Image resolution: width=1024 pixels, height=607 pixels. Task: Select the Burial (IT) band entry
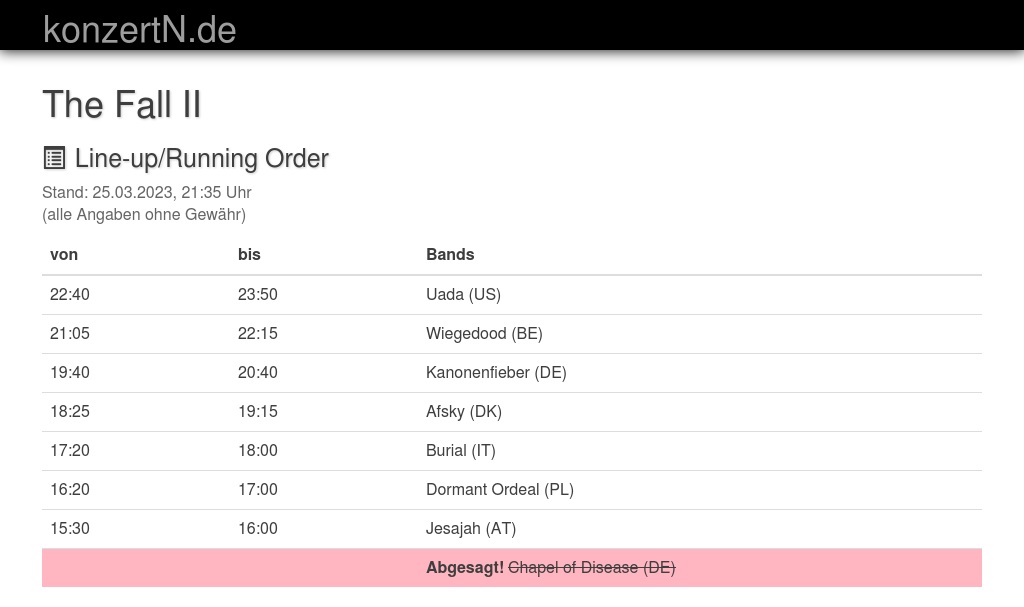pos(461,450)
